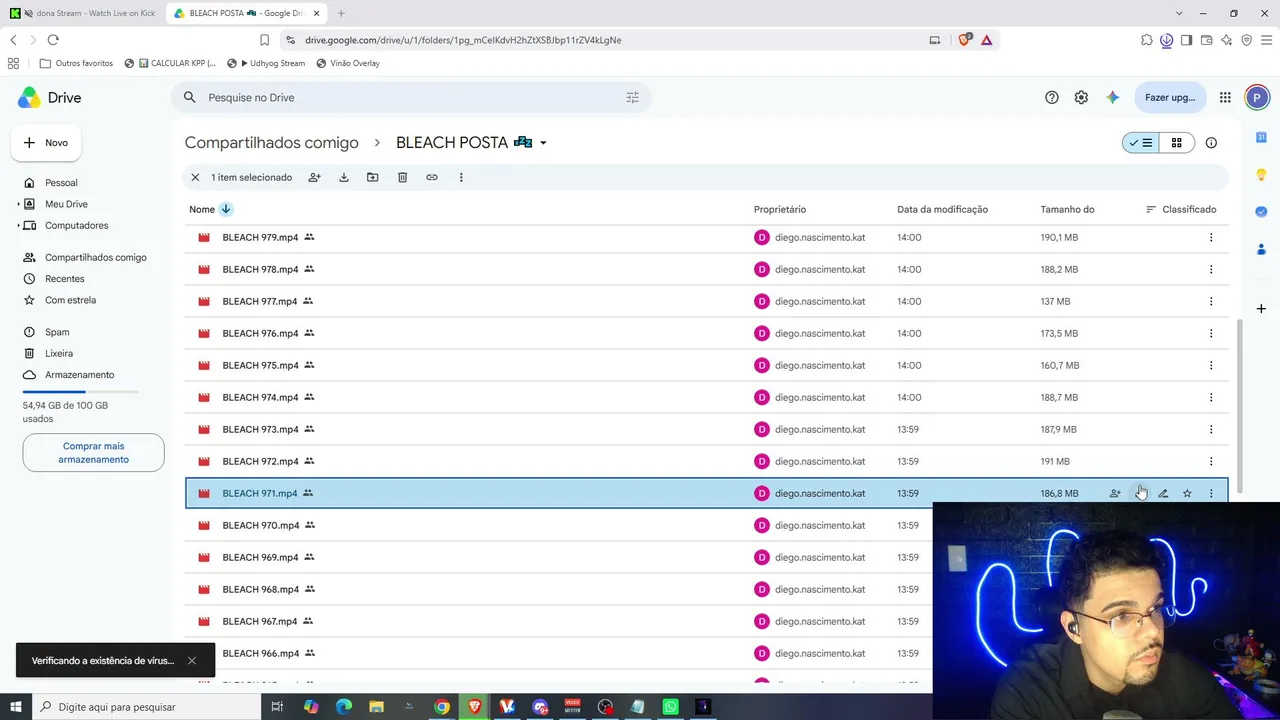Bookmark this page in address bar
This screenshot has width=1280, height=720.
tap(264, 40)
